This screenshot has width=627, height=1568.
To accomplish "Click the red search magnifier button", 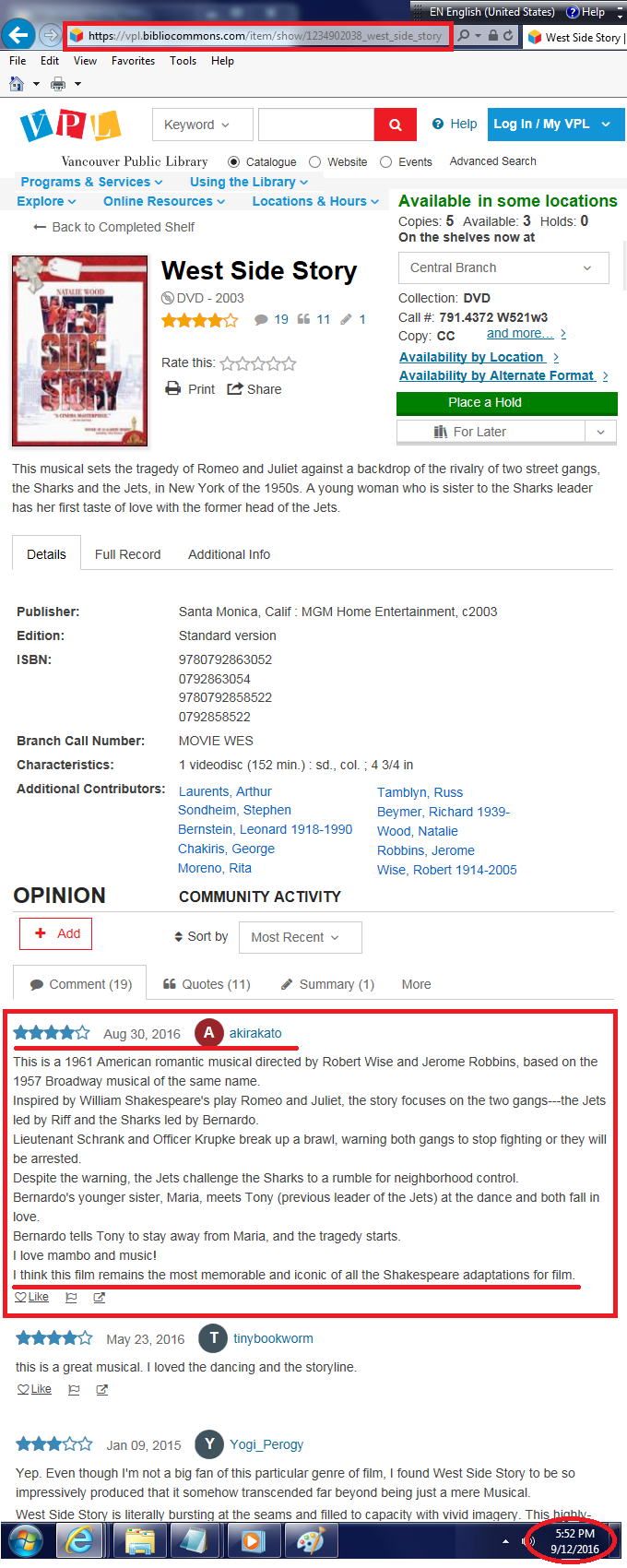I will coord(396,125).
